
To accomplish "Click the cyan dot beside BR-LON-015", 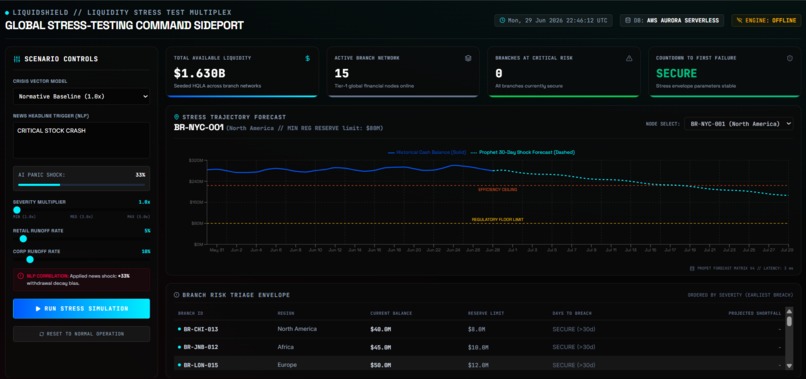I will [x=179, y=365].
